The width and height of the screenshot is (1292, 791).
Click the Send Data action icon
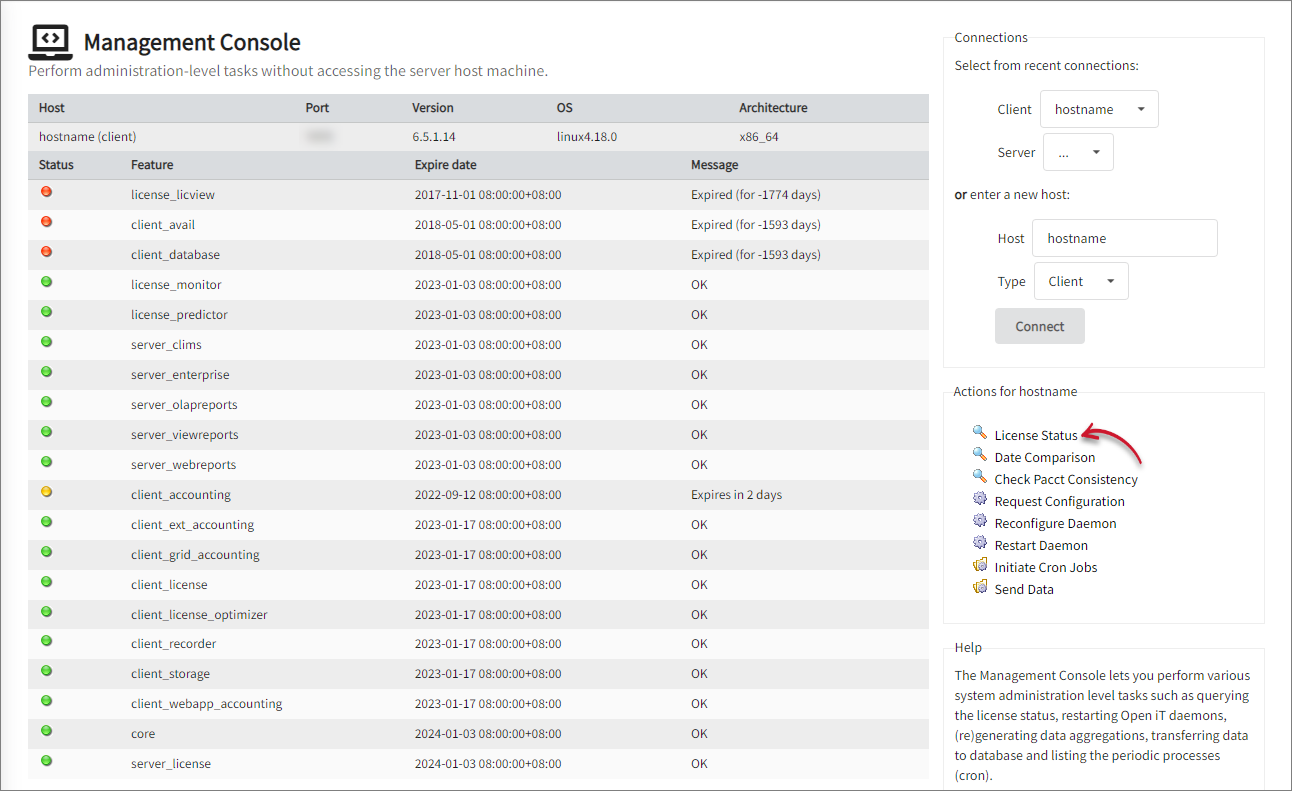pyautogui.click(x=980, y=587)
